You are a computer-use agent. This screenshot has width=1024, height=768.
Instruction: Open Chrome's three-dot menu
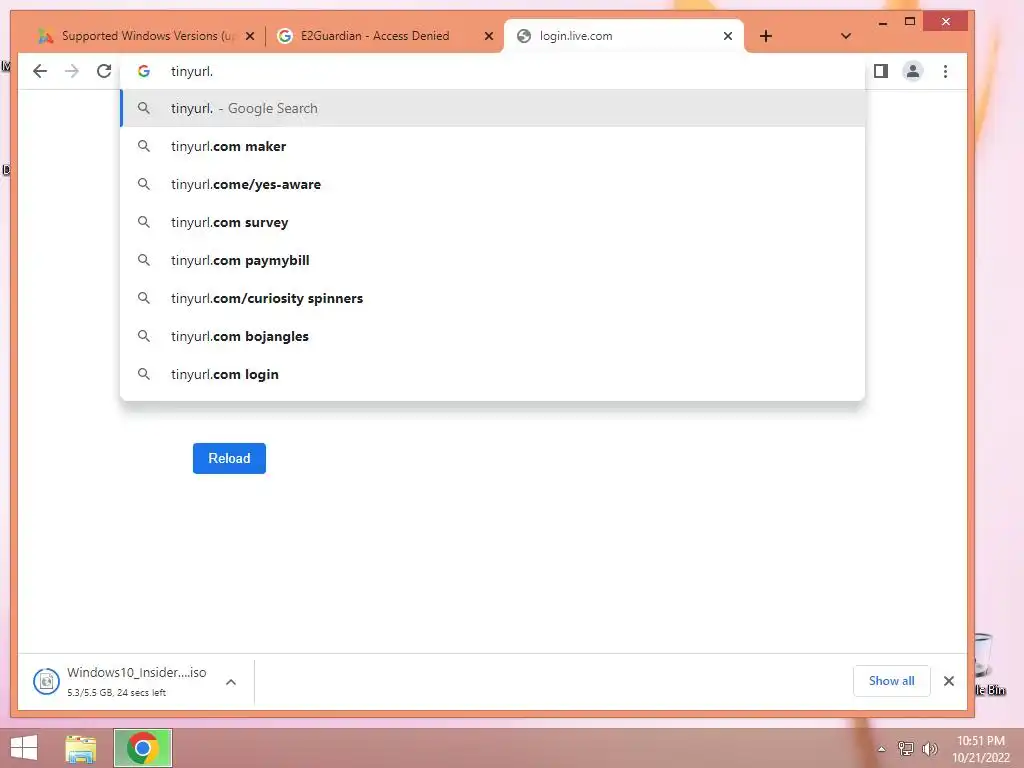[945, 71]
